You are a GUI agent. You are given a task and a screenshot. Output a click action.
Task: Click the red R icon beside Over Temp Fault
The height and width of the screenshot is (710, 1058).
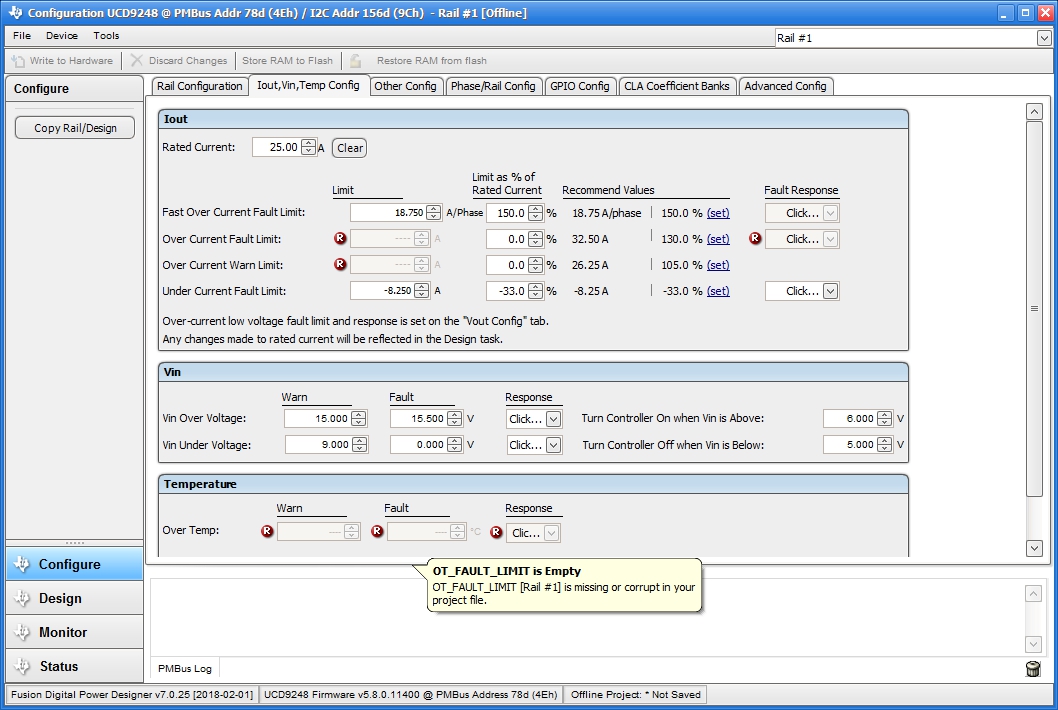[377, 531]
